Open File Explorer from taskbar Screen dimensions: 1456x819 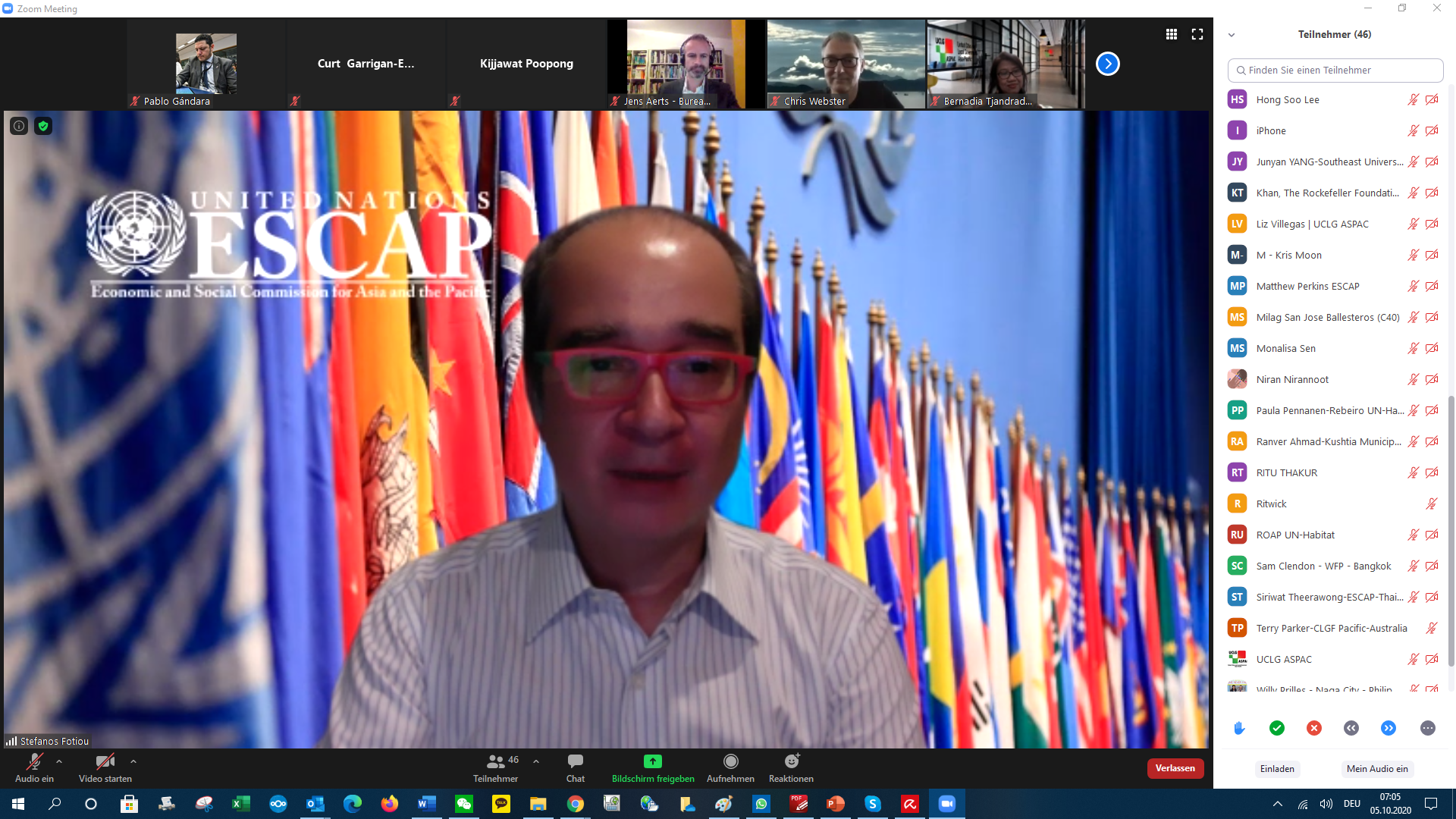[x=538, y=804]
